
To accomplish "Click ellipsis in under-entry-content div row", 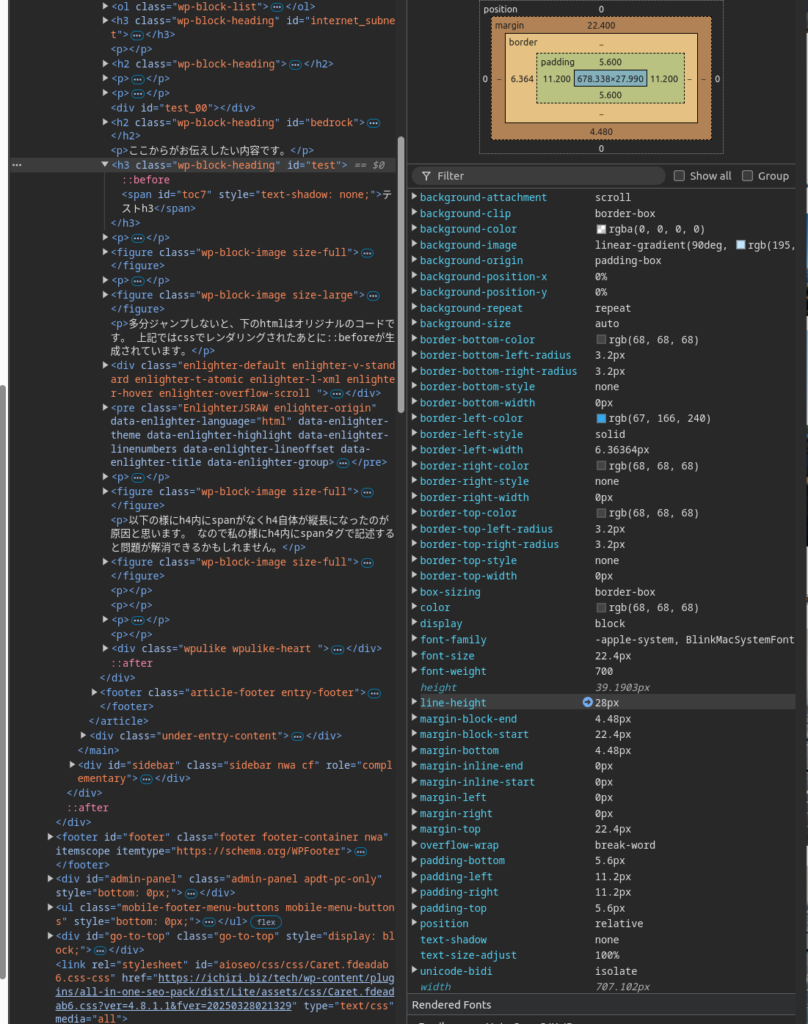I will pos(297,737).
